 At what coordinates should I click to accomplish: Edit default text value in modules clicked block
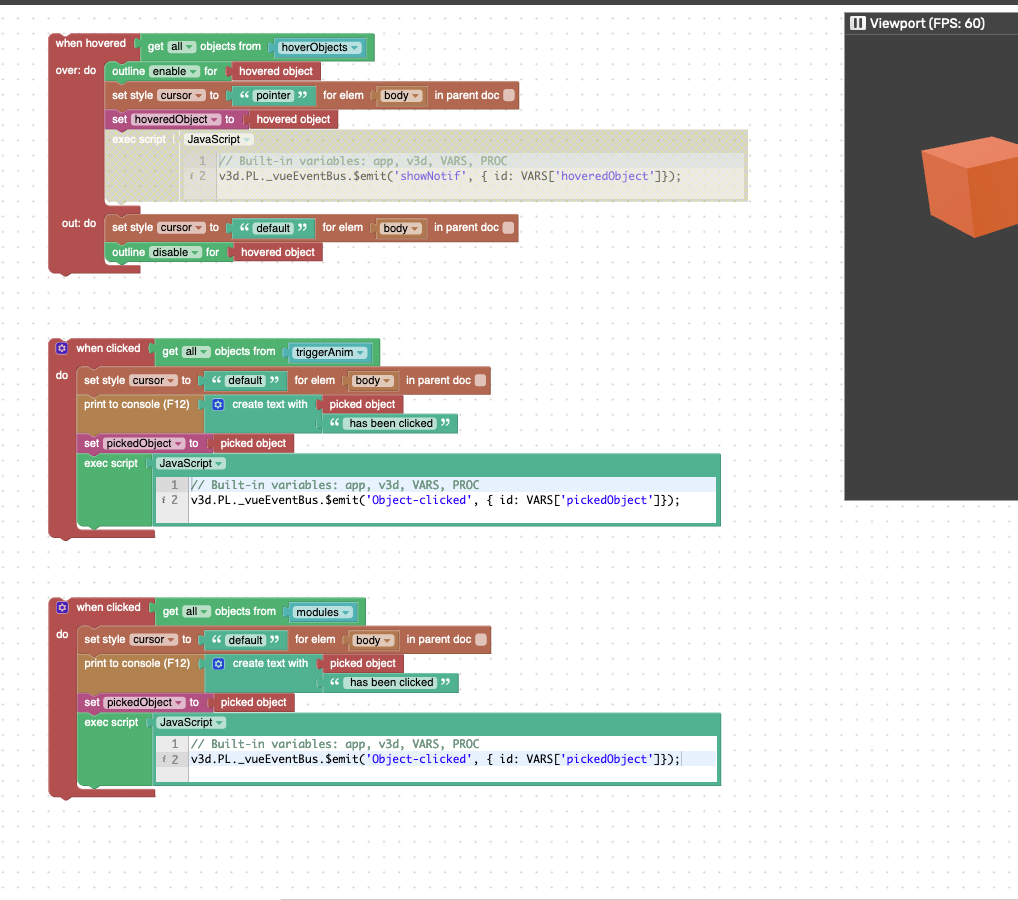[246, 640]
